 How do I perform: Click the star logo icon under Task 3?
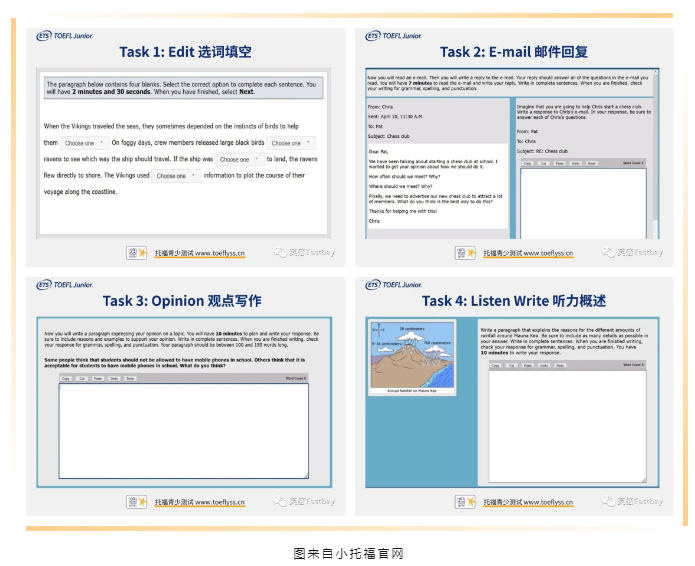tap(137, 502)
